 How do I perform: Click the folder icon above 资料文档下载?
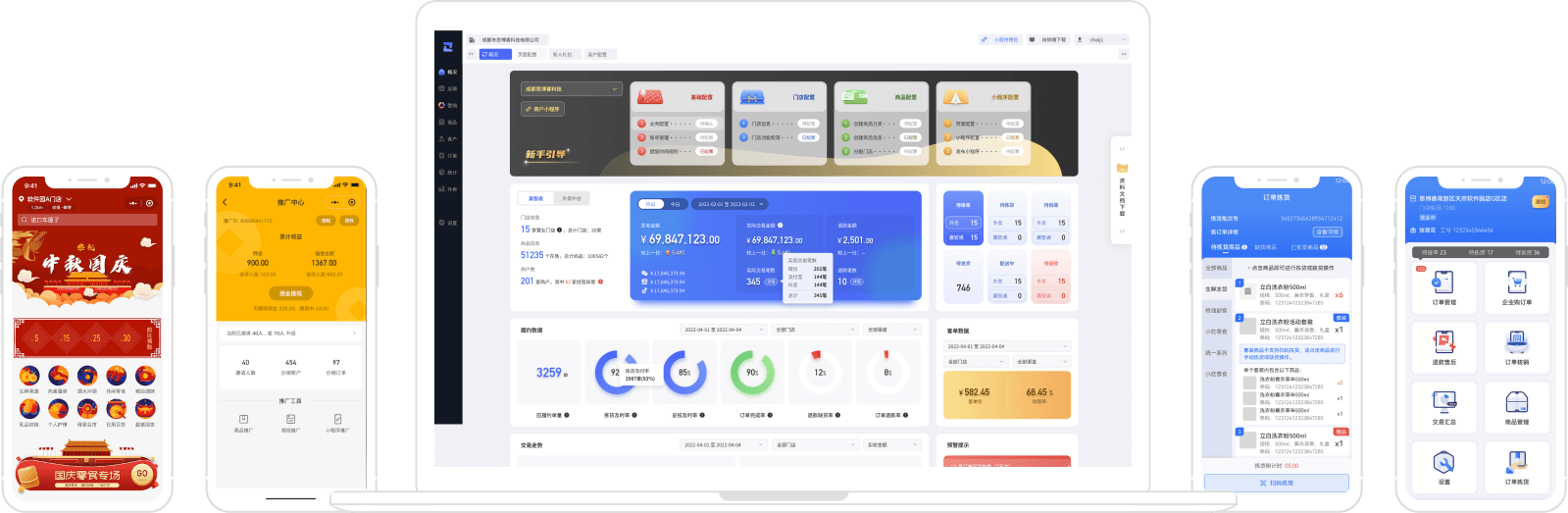tap(1123, 168)
